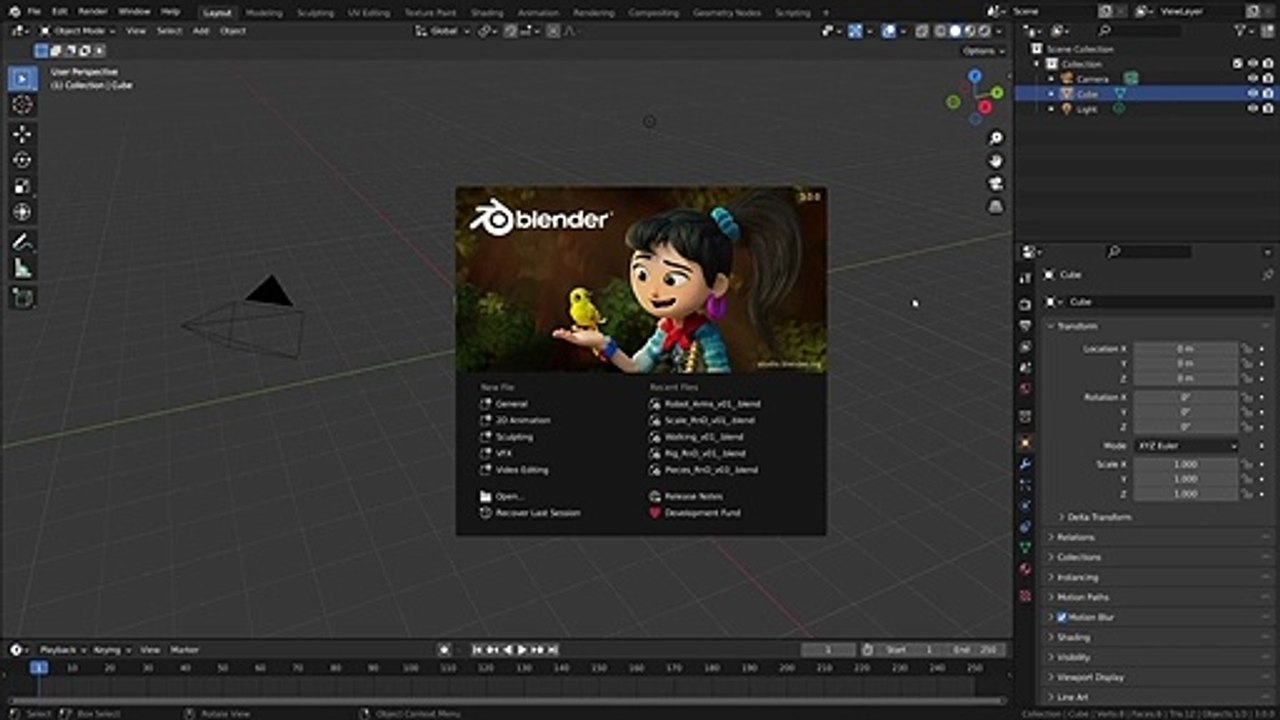Screen dimensions: 1280x720
Task: Collapse the Transform panel
Action: pyautogui.click(x=1076, y=326)
